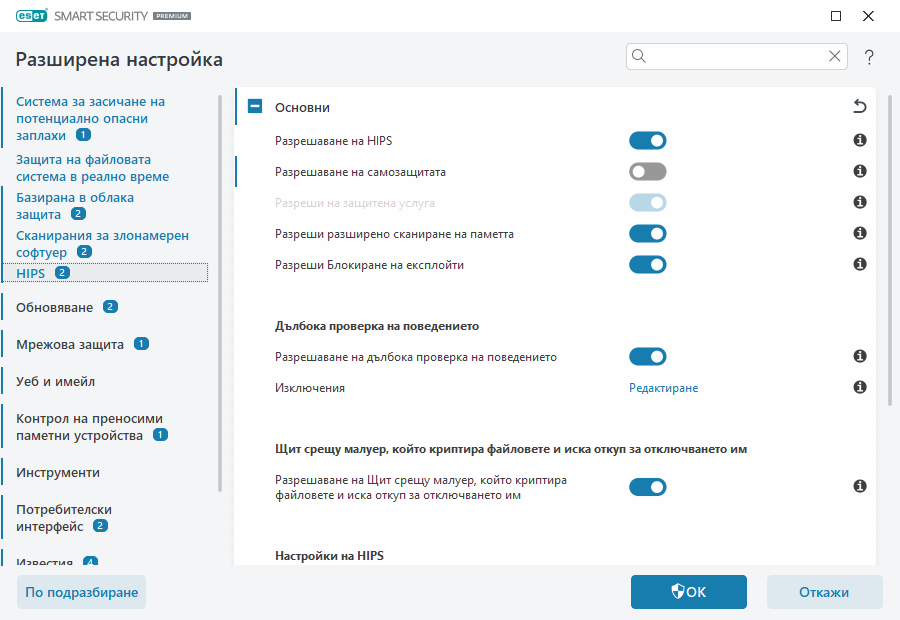
Task: Click the revert arrow icon for Основни section
Action: tap(859, 106)
